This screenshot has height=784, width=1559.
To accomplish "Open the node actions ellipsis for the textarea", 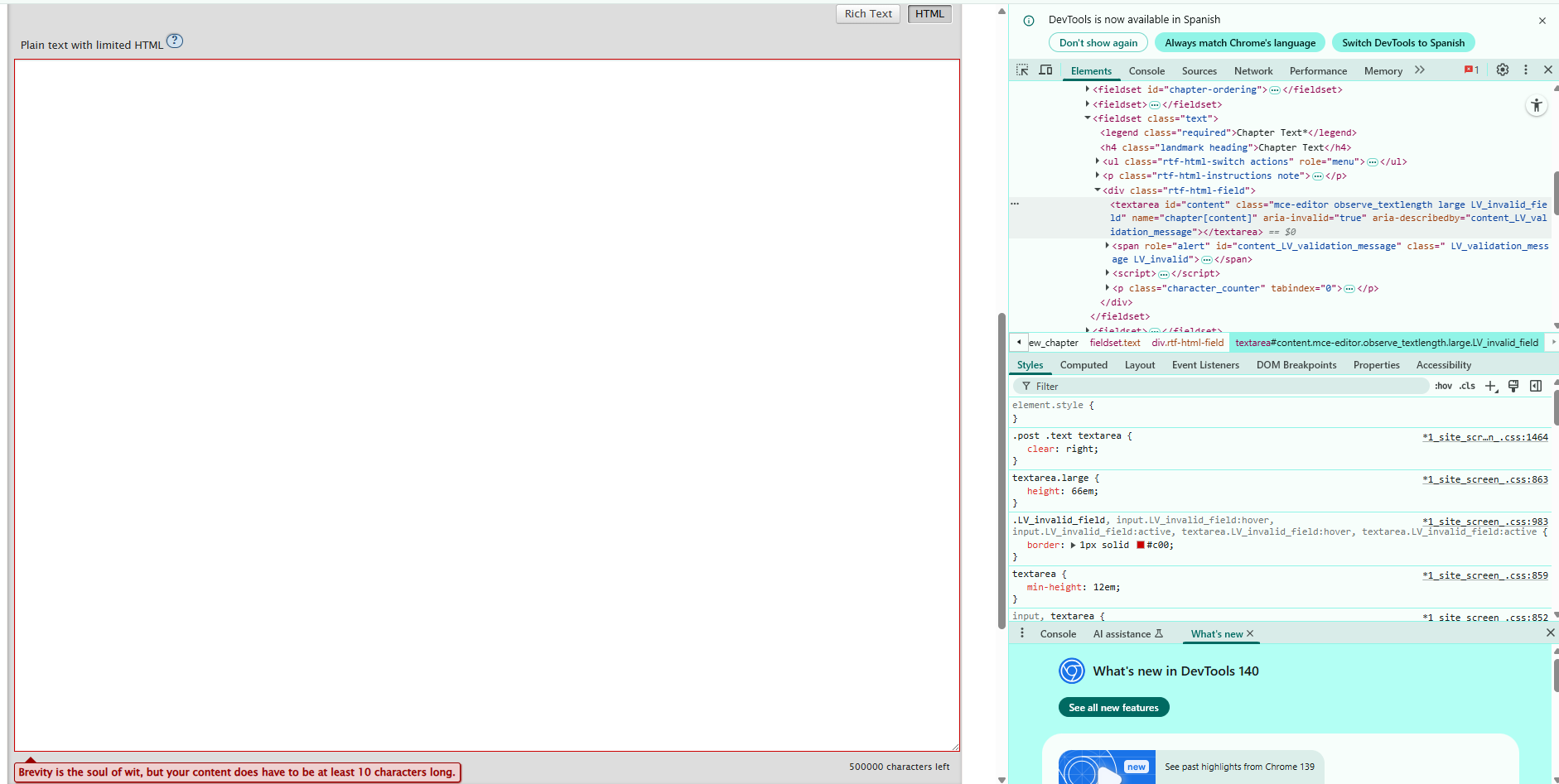I will (1015, 204).
